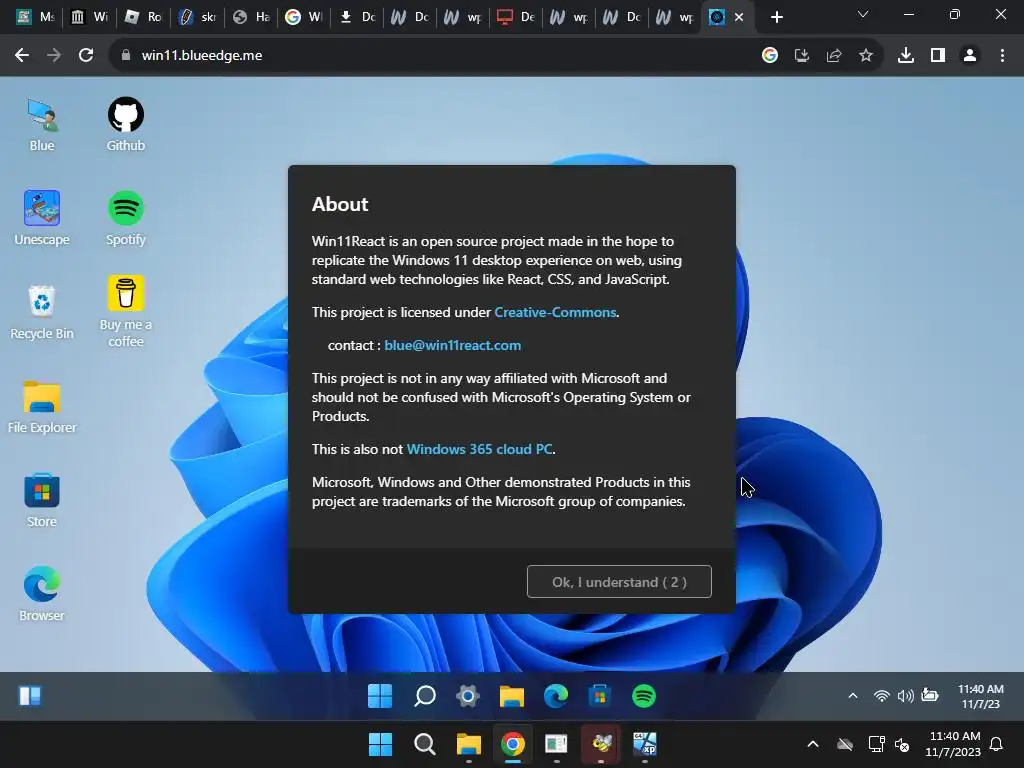Viewport: 1024px width, 768px height.
Task: Open Chrome in the real Windows taskbar
Action: [513, 744]
